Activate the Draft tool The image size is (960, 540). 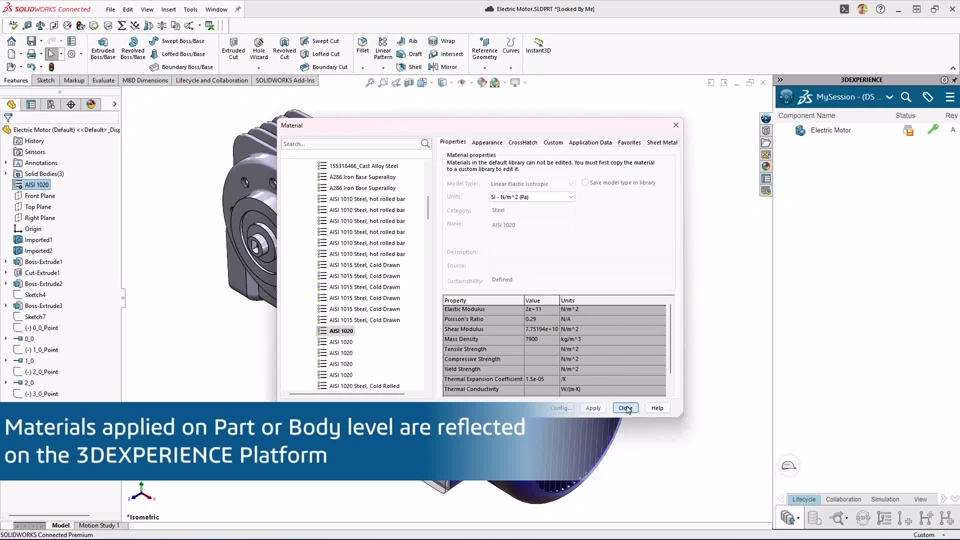(409, 54)
